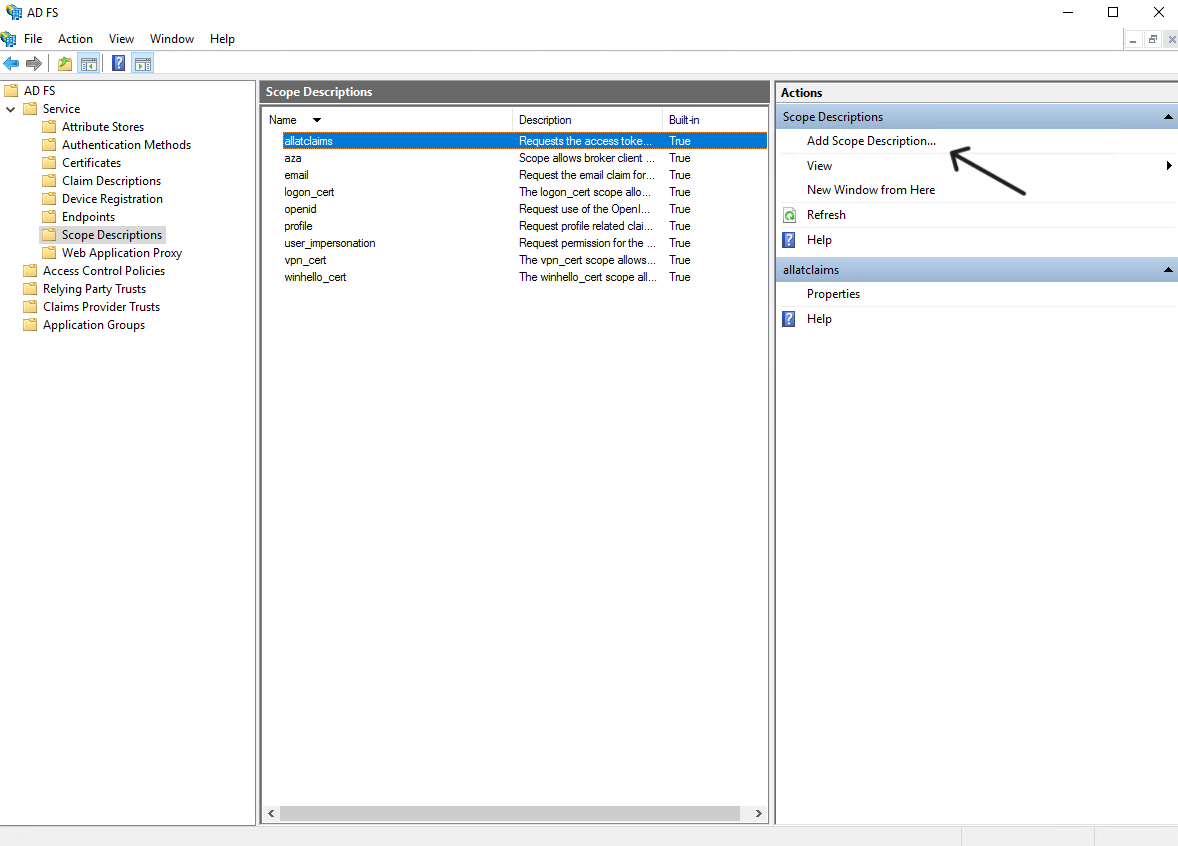Image resolution: width=1178 pixels, height=846 pixels.
Task: Open the View submenu in the Actions pane
Action: 819,166
